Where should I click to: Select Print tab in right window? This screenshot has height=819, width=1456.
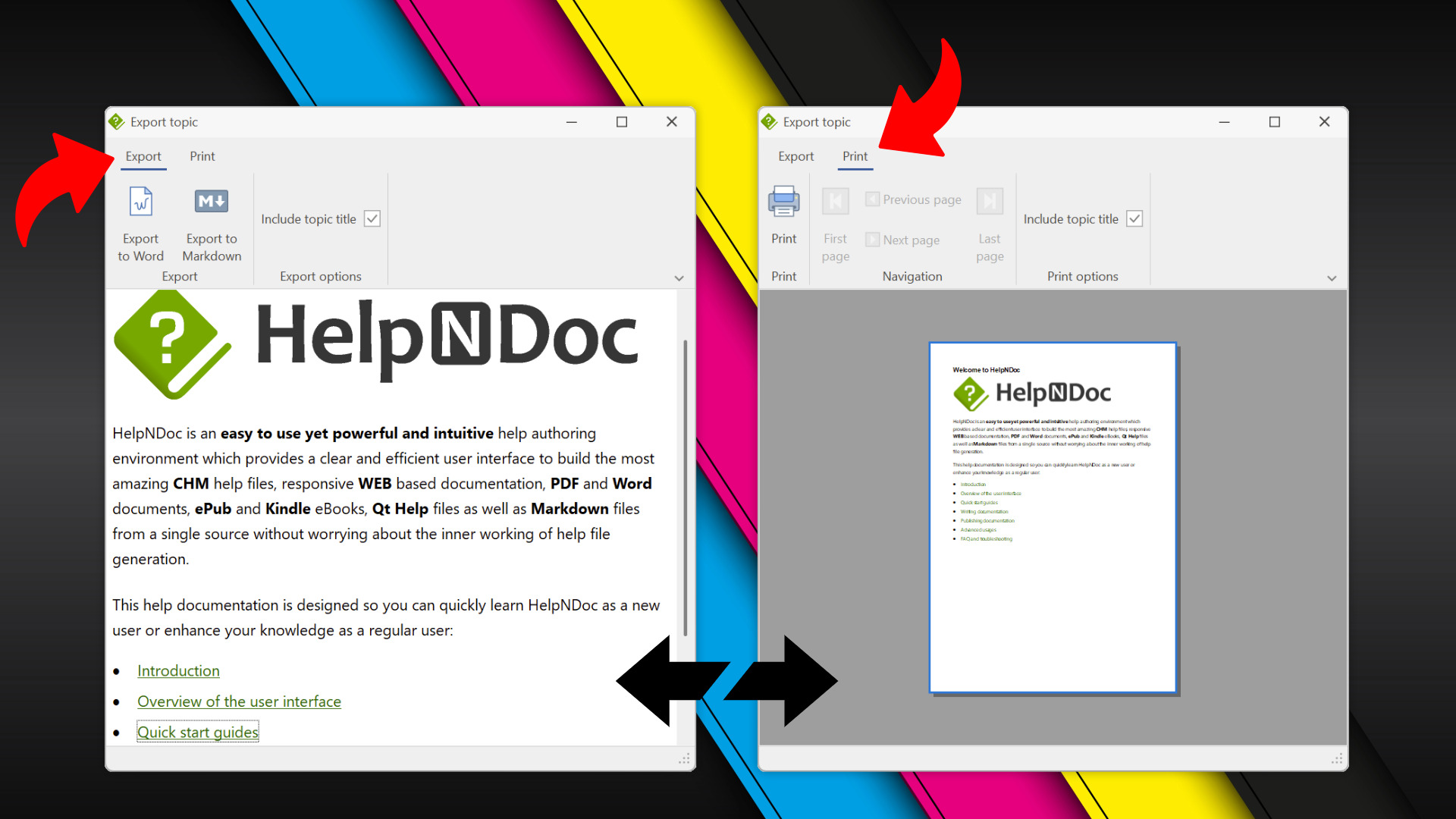point(855,156)
